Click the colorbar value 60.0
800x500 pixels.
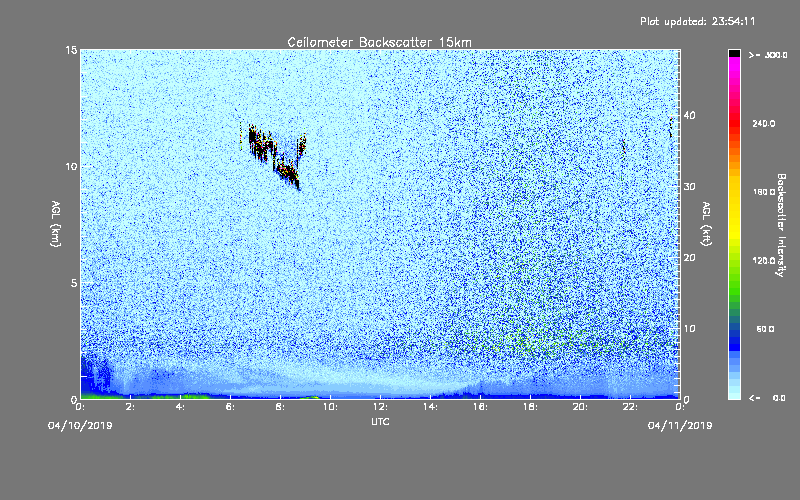point(765,329)
